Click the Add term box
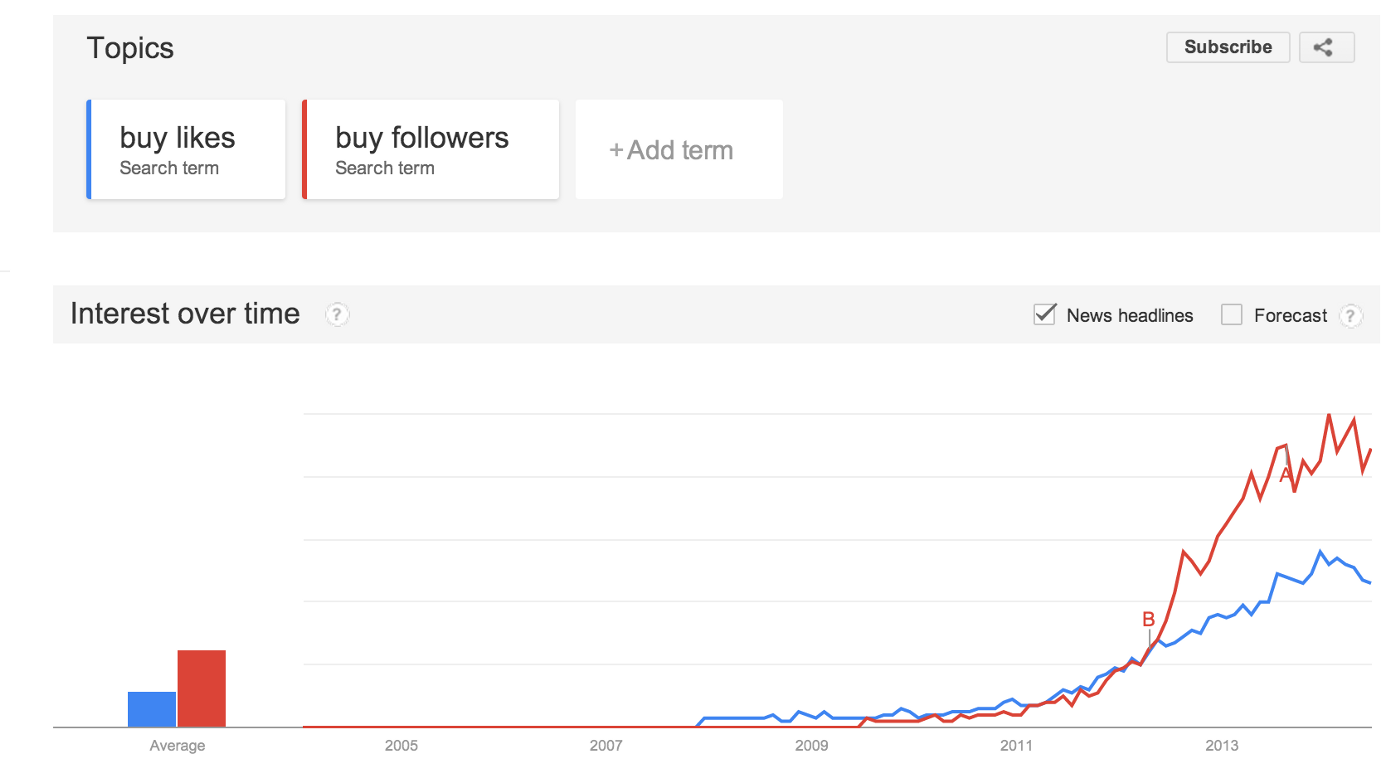 (x=679, y=150)
